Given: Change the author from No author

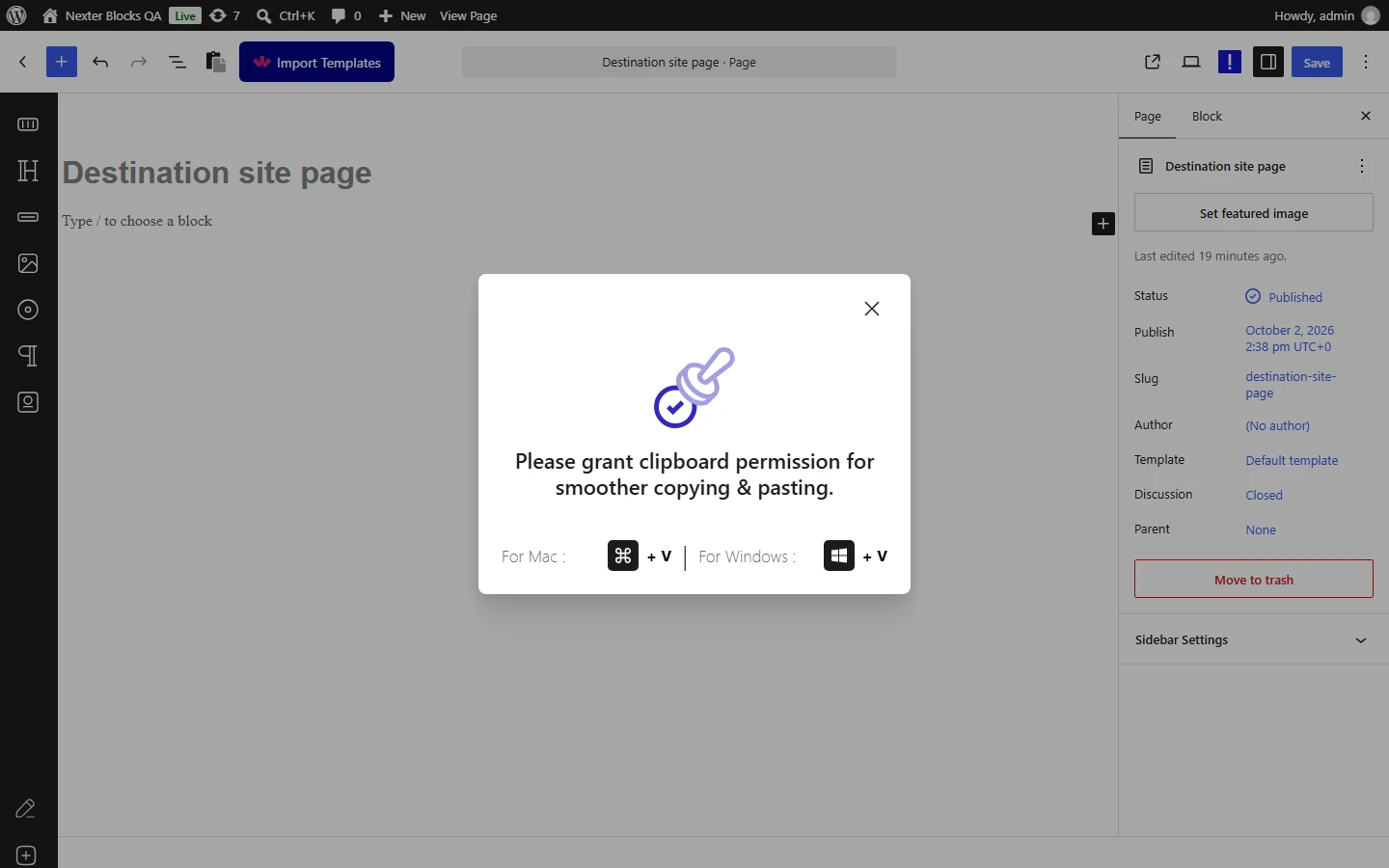Looking at the screenshot, I should click(1277, 426).
